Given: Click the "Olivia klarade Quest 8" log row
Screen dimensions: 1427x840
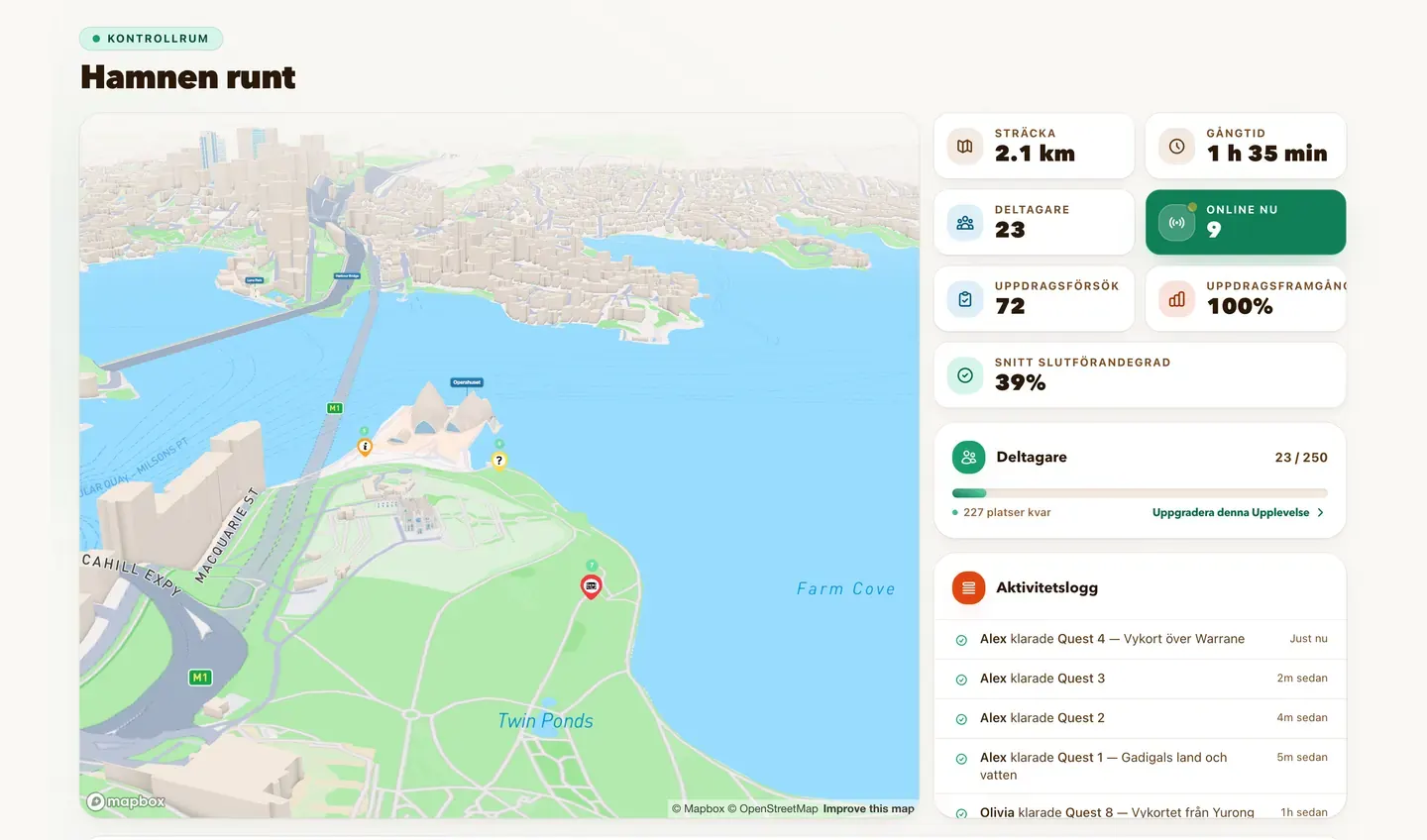Looking at the screenshot, I should [x=1140, y=807].
